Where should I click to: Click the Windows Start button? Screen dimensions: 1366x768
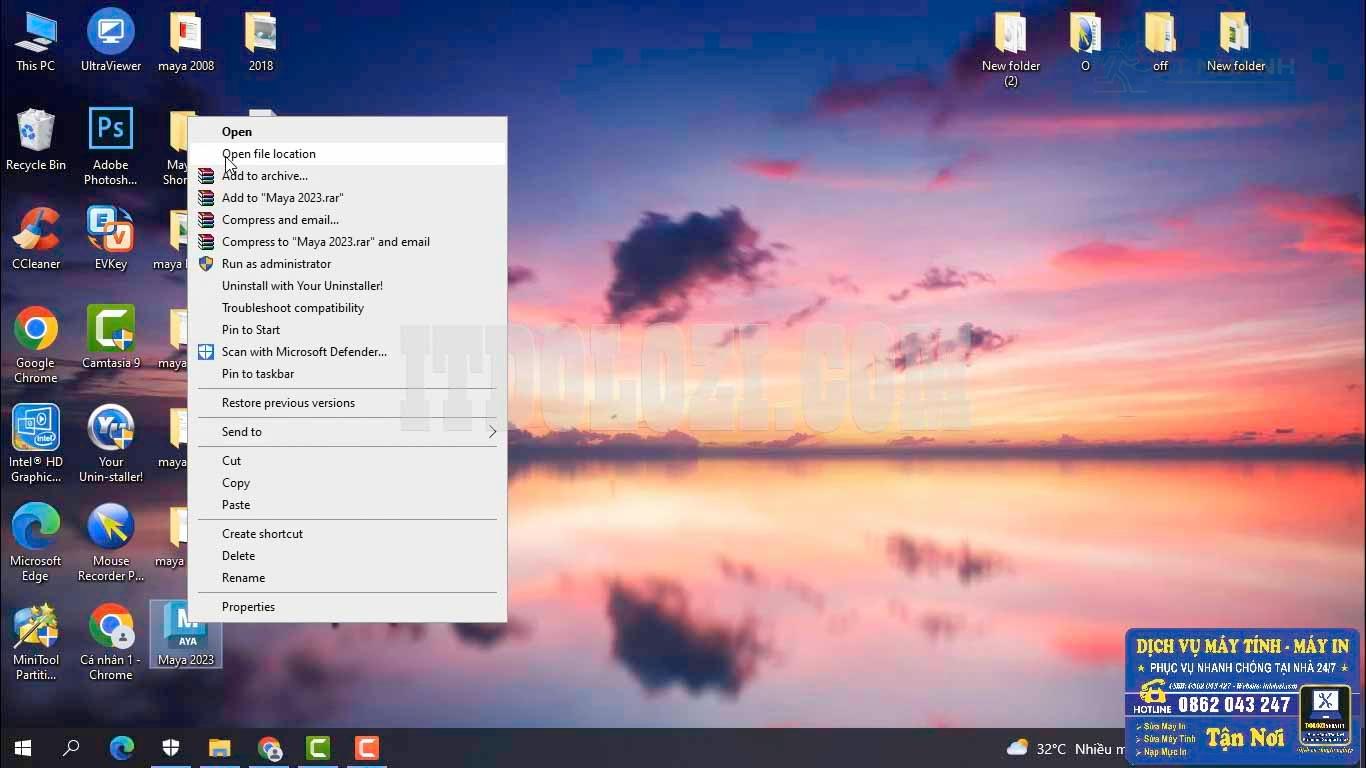(22, 748)
